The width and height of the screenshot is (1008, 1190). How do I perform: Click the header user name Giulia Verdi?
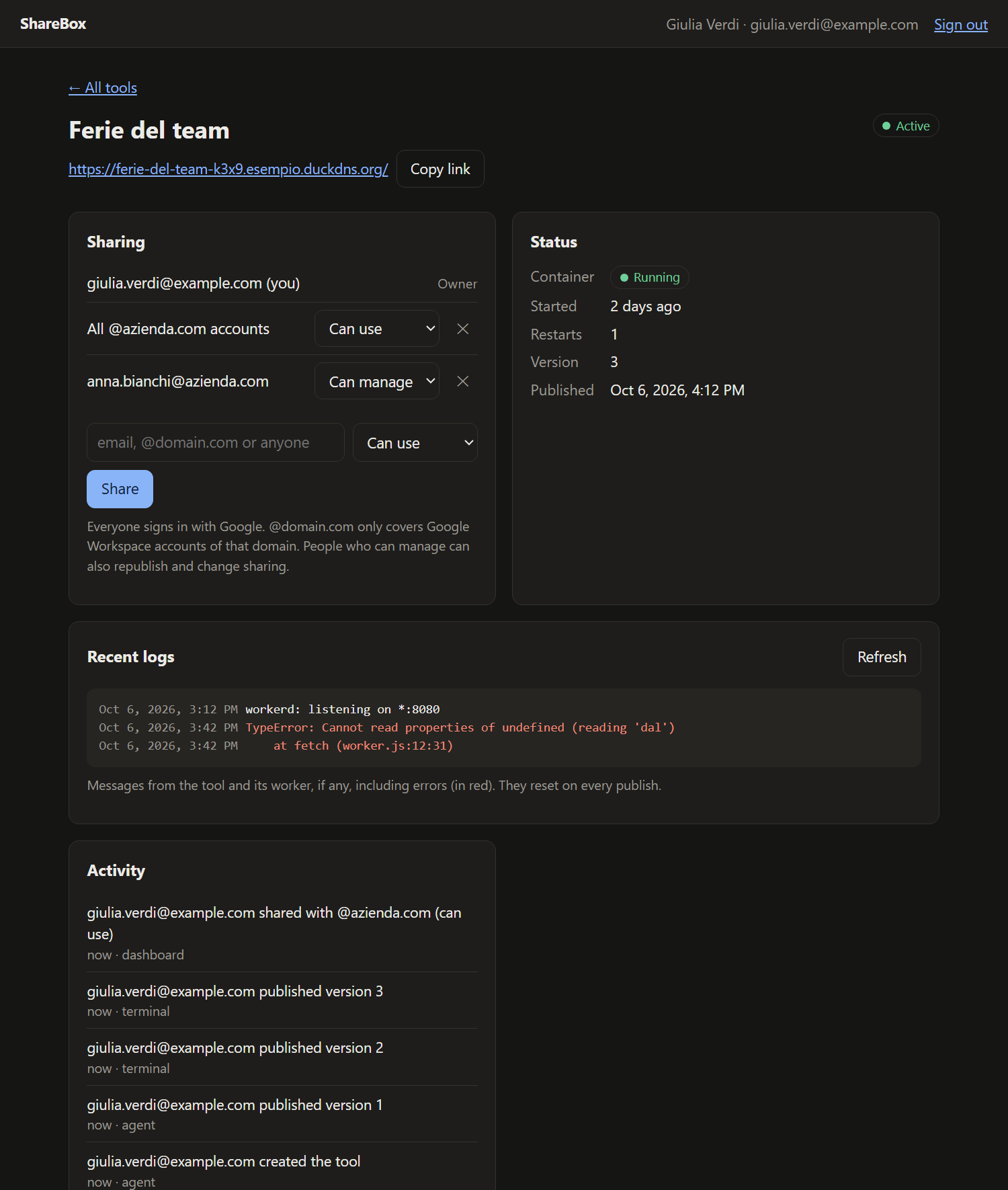coord(702,24)
